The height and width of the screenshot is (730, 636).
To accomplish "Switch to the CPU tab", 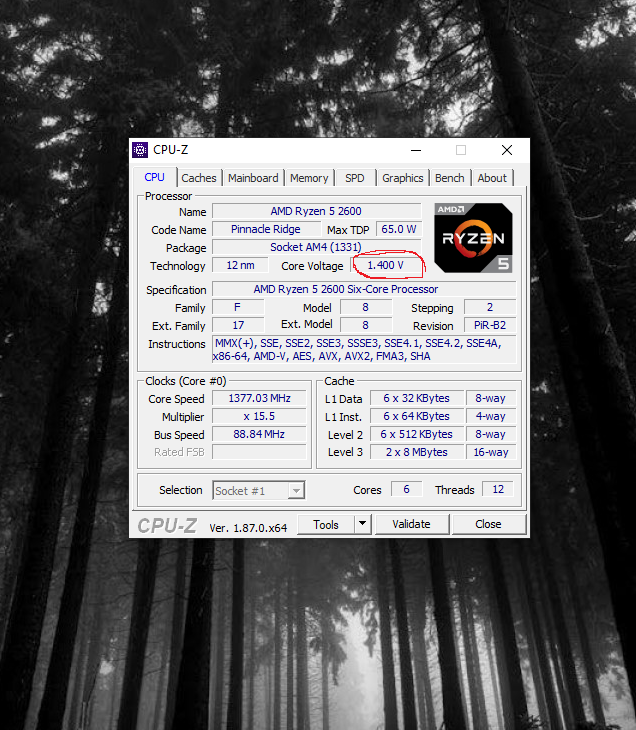I will (x=154, y=177).
